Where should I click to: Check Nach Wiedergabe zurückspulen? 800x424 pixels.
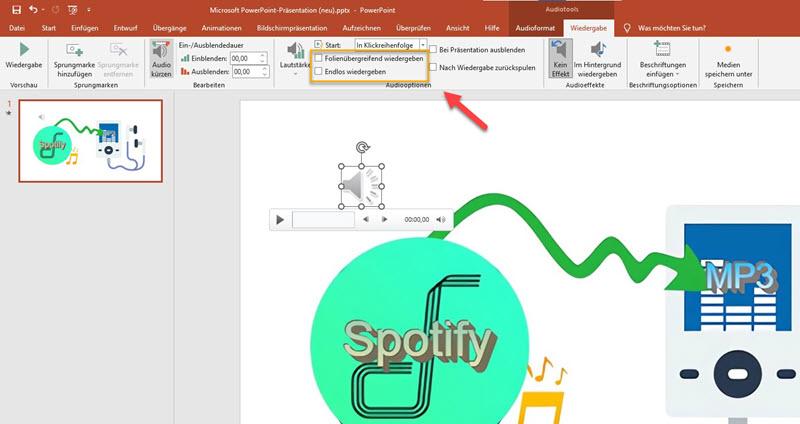pos(433,67)
